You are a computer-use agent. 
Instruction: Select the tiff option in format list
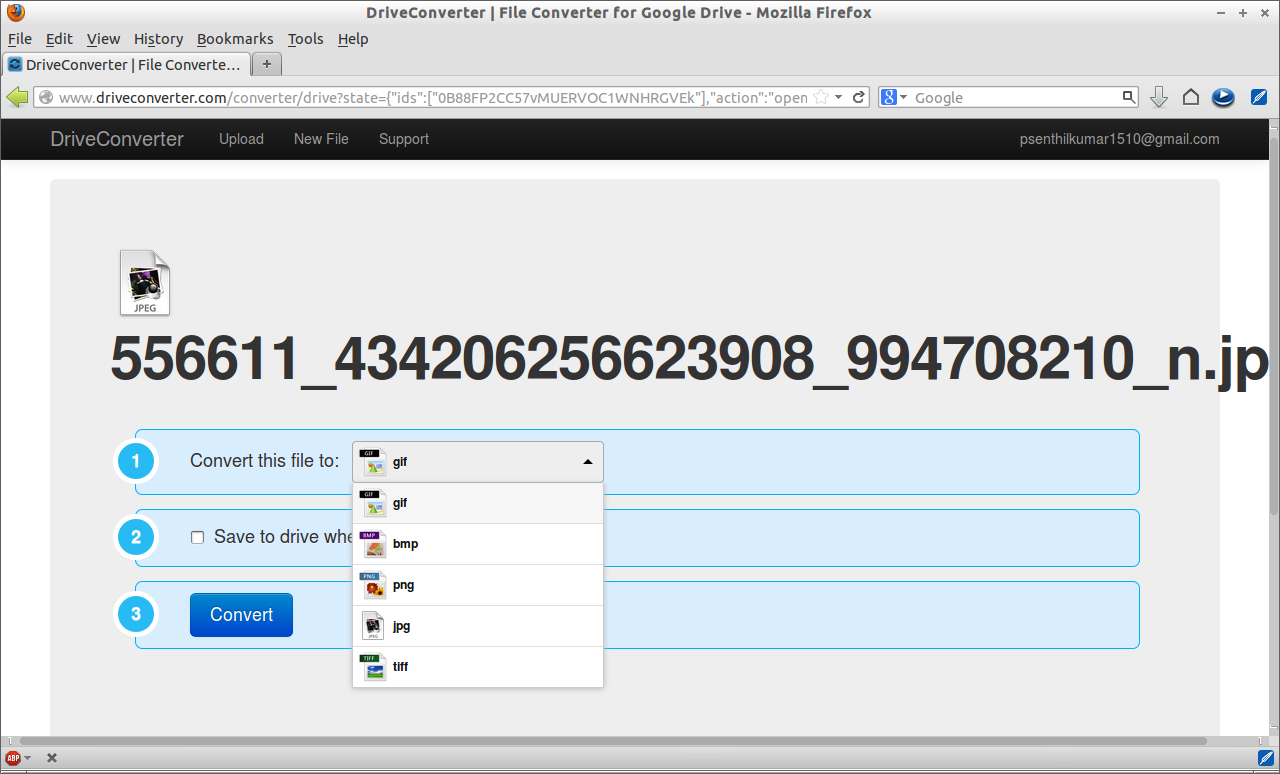(478, 667)
